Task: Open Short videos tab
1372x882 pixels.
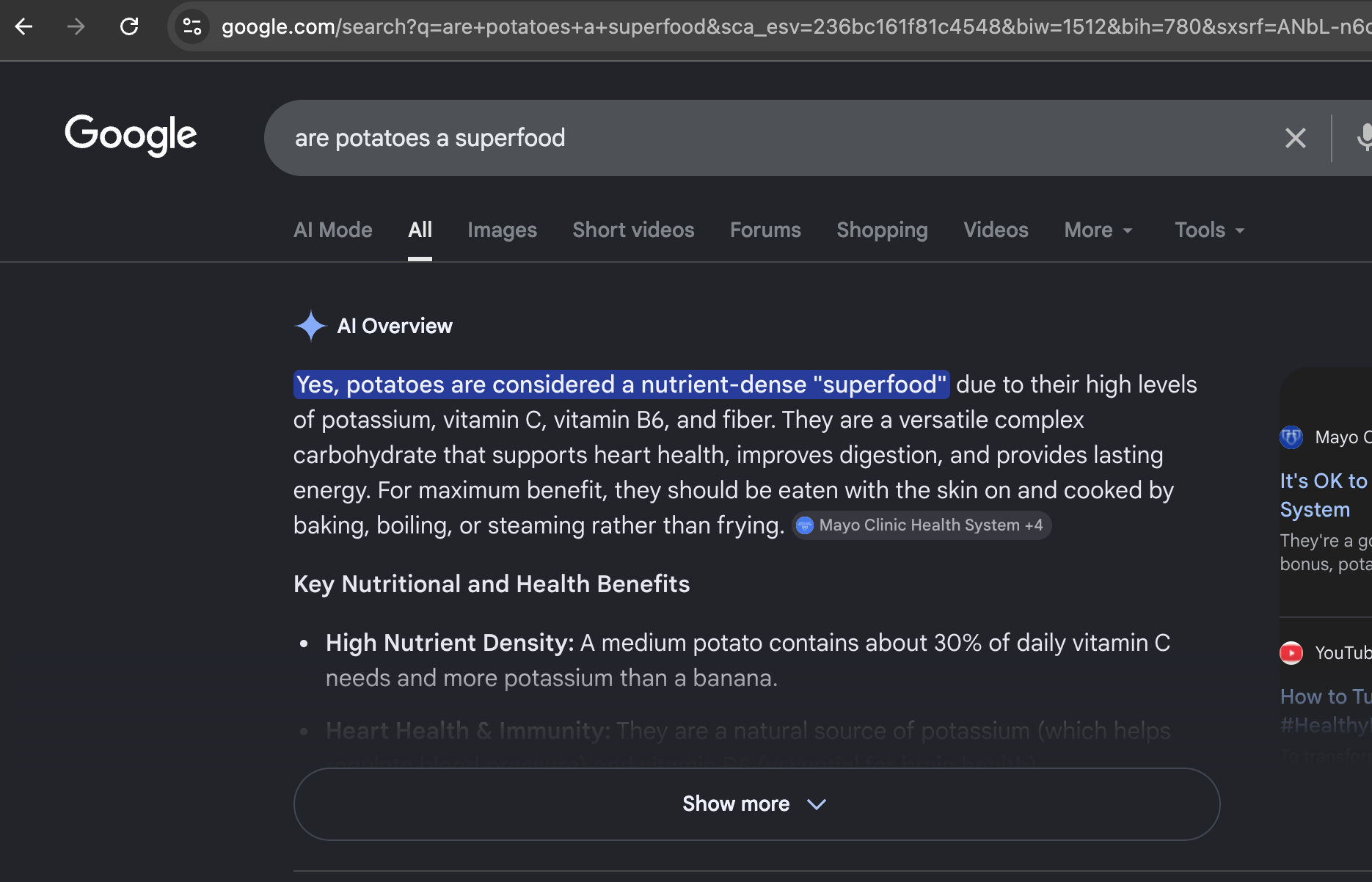Action: 633,230
